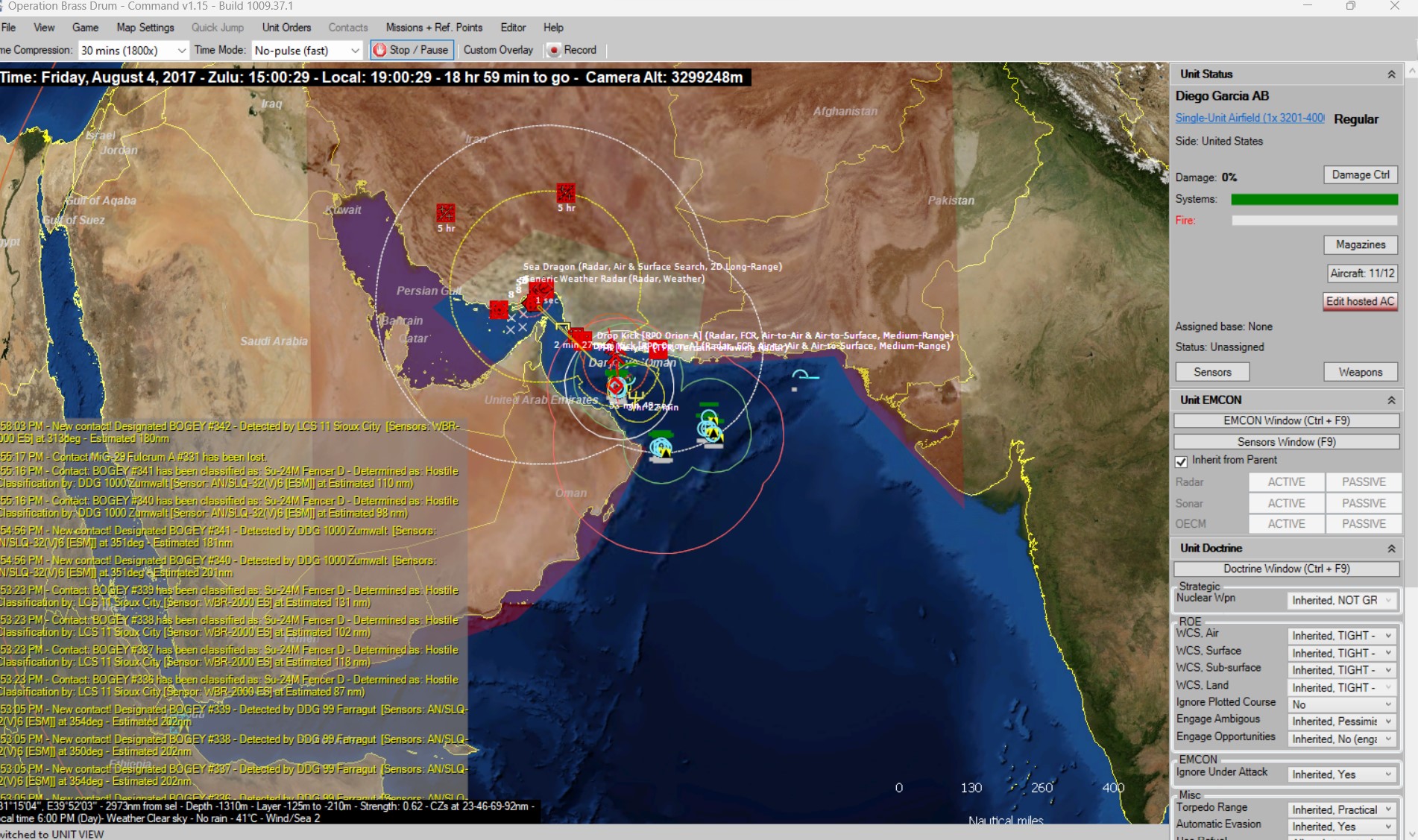1418x840 pixels.
Task: Open the Editor menu
Action: pyautogui.click(x=513, y=28)
